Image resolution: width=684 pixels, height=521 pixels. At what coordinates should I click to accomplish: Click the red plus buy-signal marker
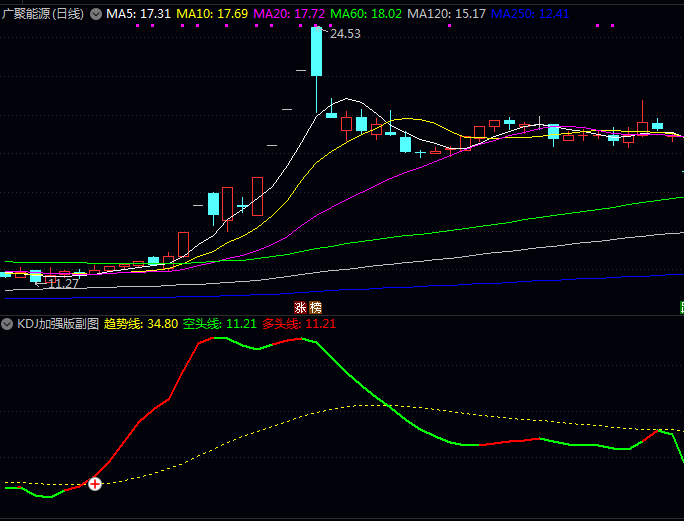click(95, 484)
